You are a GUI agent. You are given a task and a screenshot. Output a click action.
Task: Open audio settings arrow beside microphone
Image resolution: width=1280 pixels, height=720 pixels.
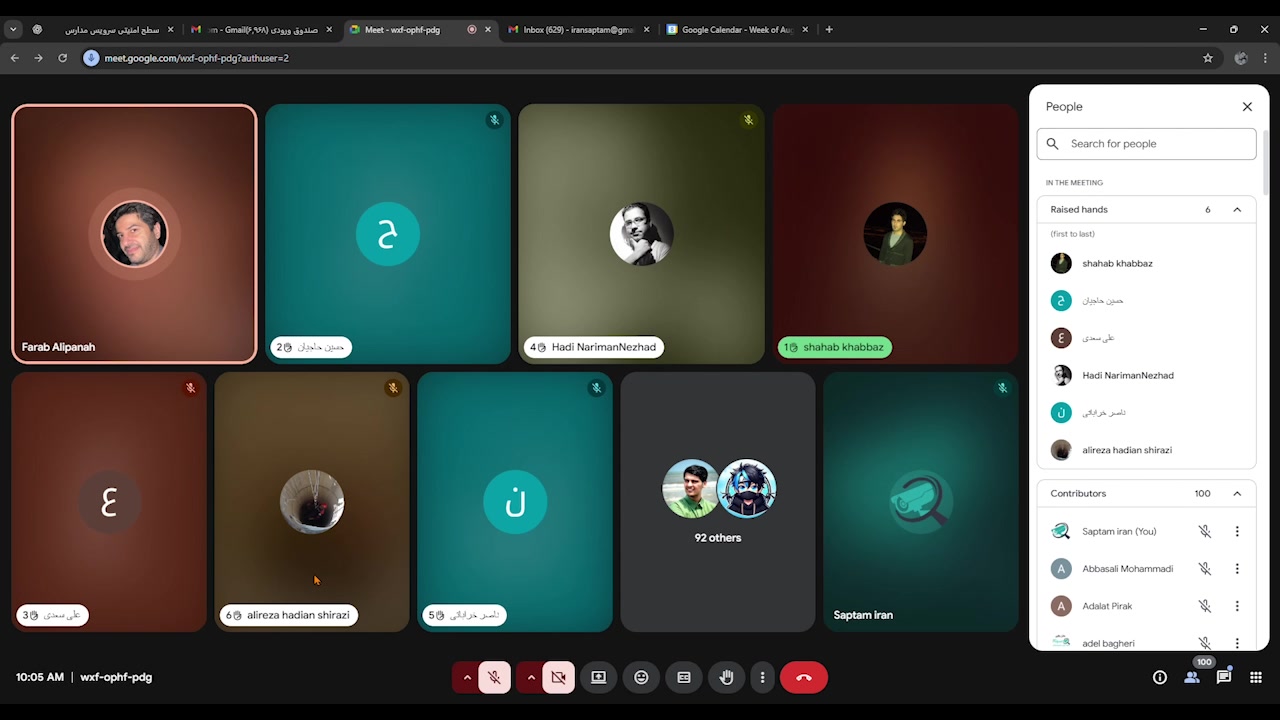click(466, 677)
